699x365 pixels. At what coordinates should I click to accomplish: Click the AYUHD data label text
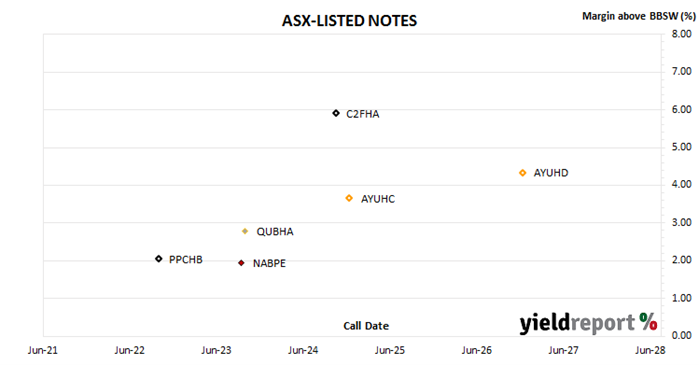(x=551, y=173)
